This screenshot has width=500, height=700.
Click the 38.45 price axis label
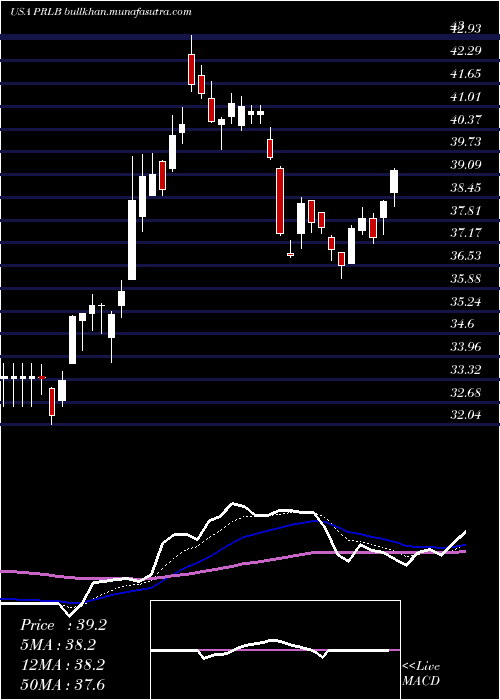click(466, 188)
